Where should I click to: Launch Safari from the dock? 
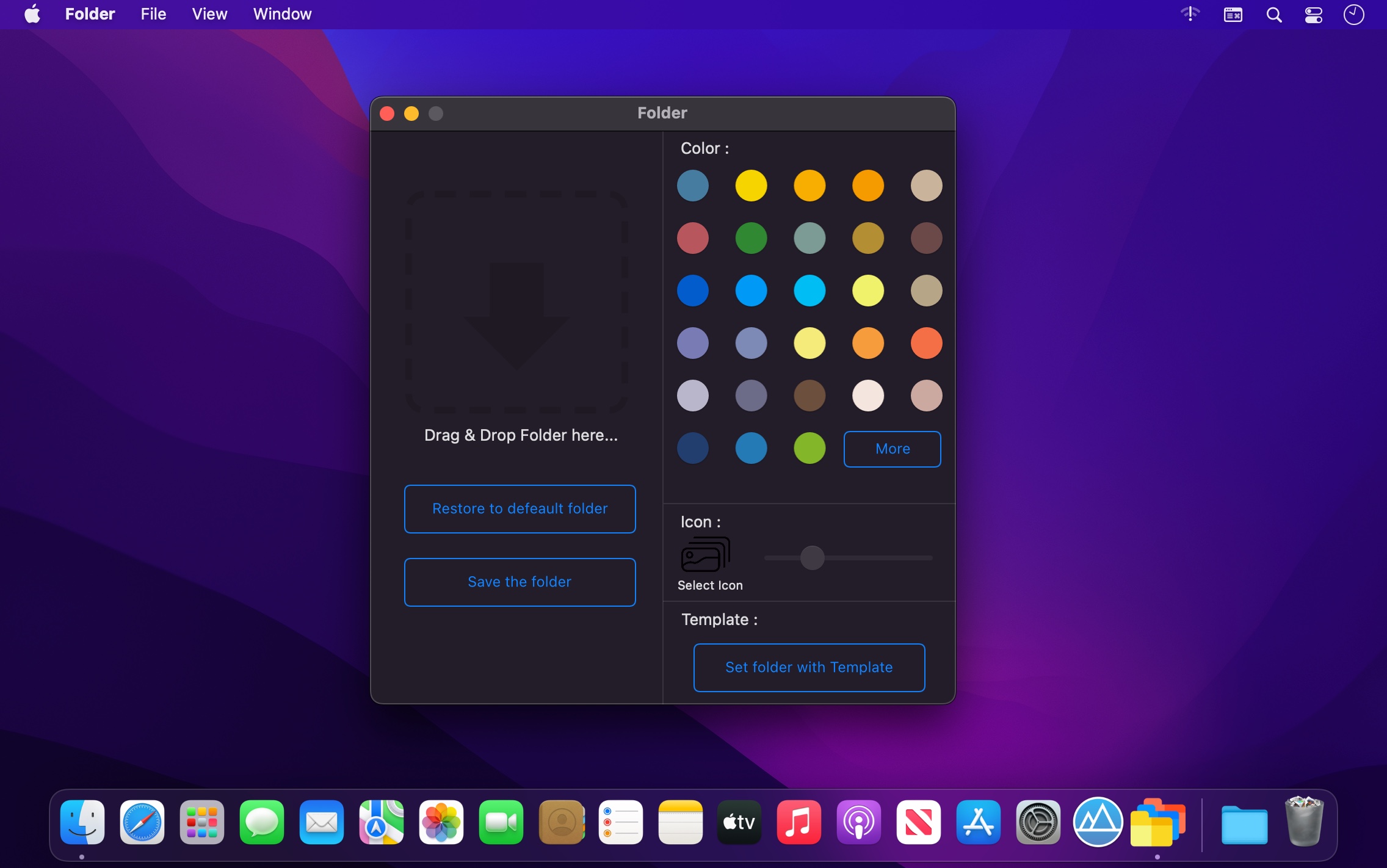(142, 822)
